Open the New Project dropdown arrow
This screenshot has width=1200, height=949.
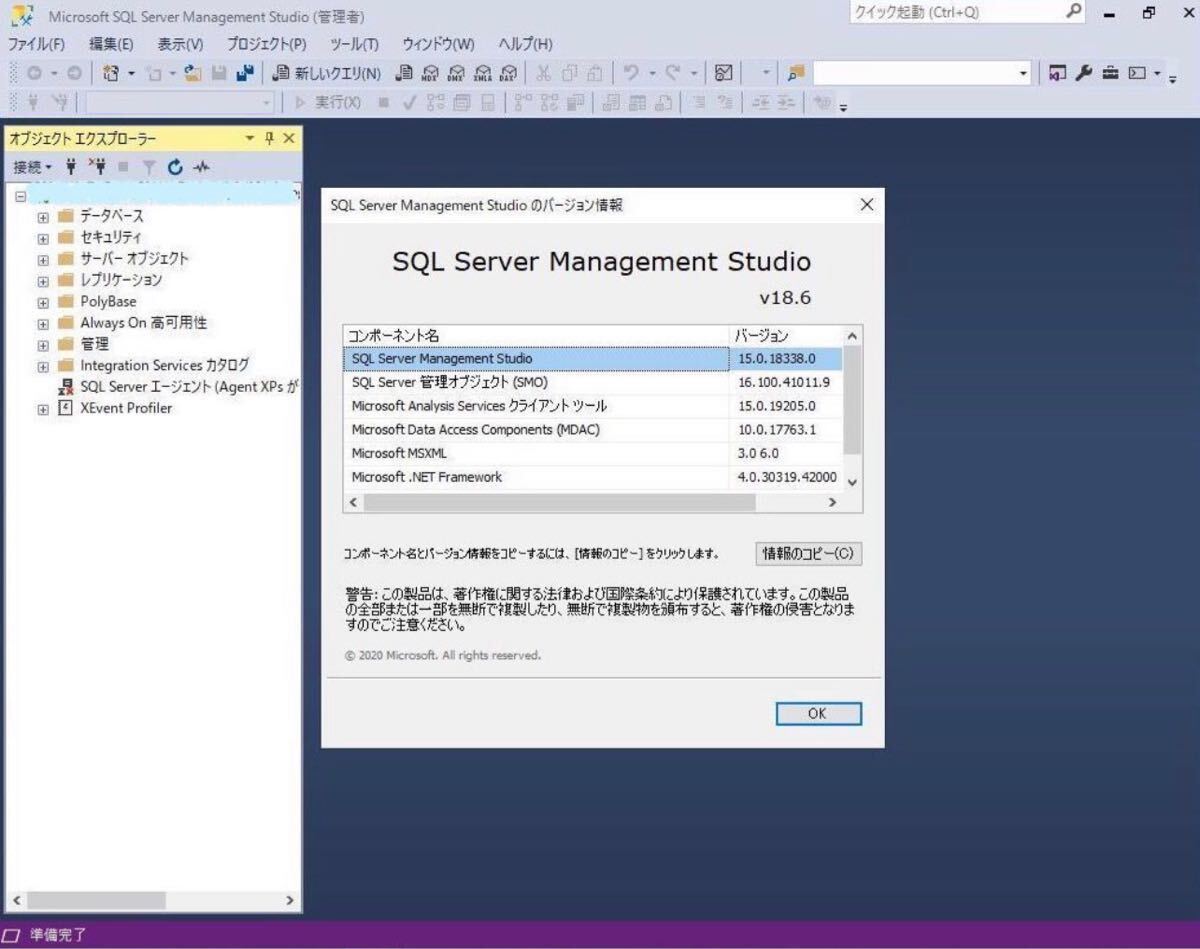[131, 73]
